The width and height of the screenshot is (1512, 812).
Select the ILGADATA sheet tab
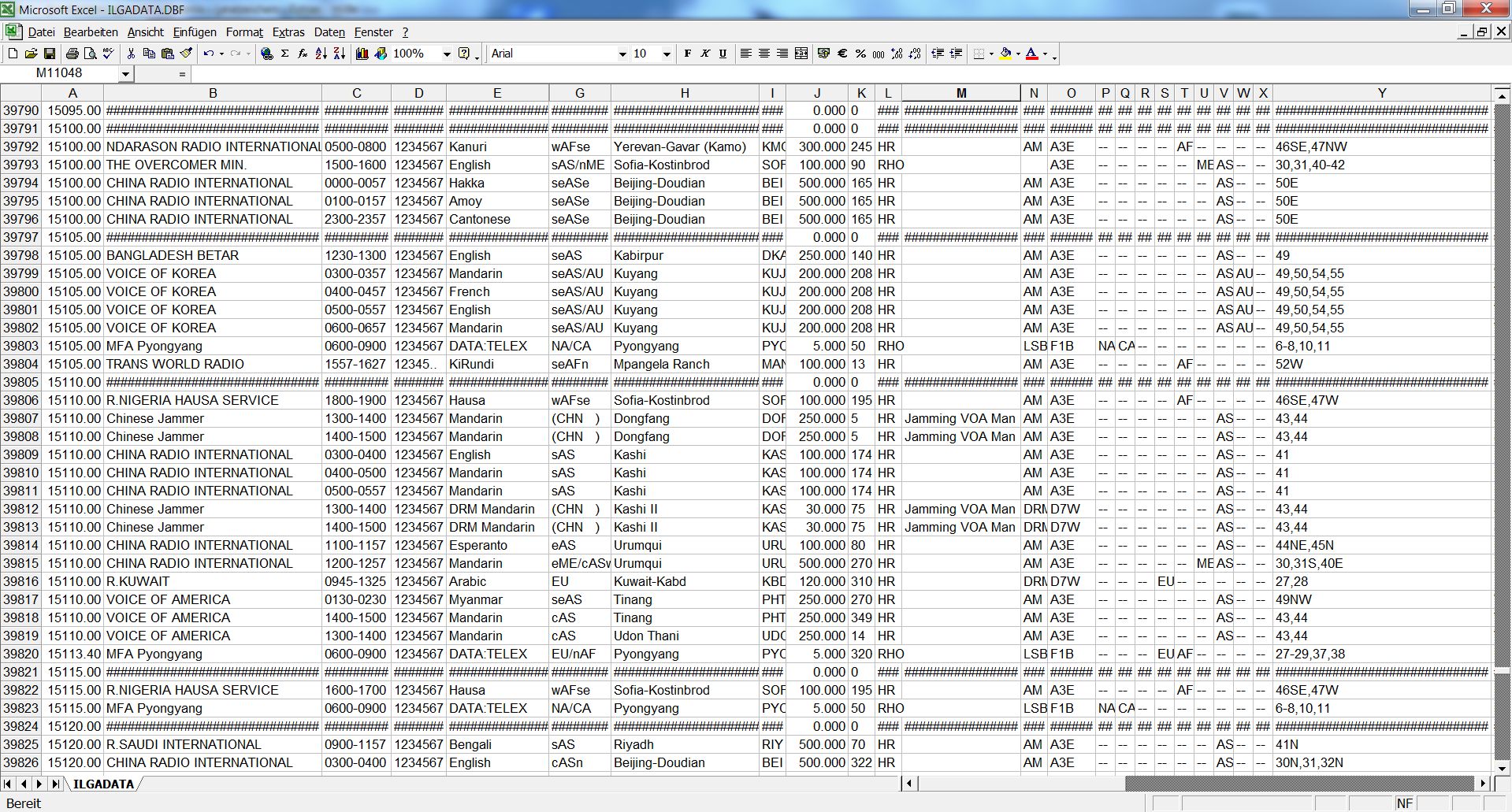pyautogui.click(x=105, y=784)
